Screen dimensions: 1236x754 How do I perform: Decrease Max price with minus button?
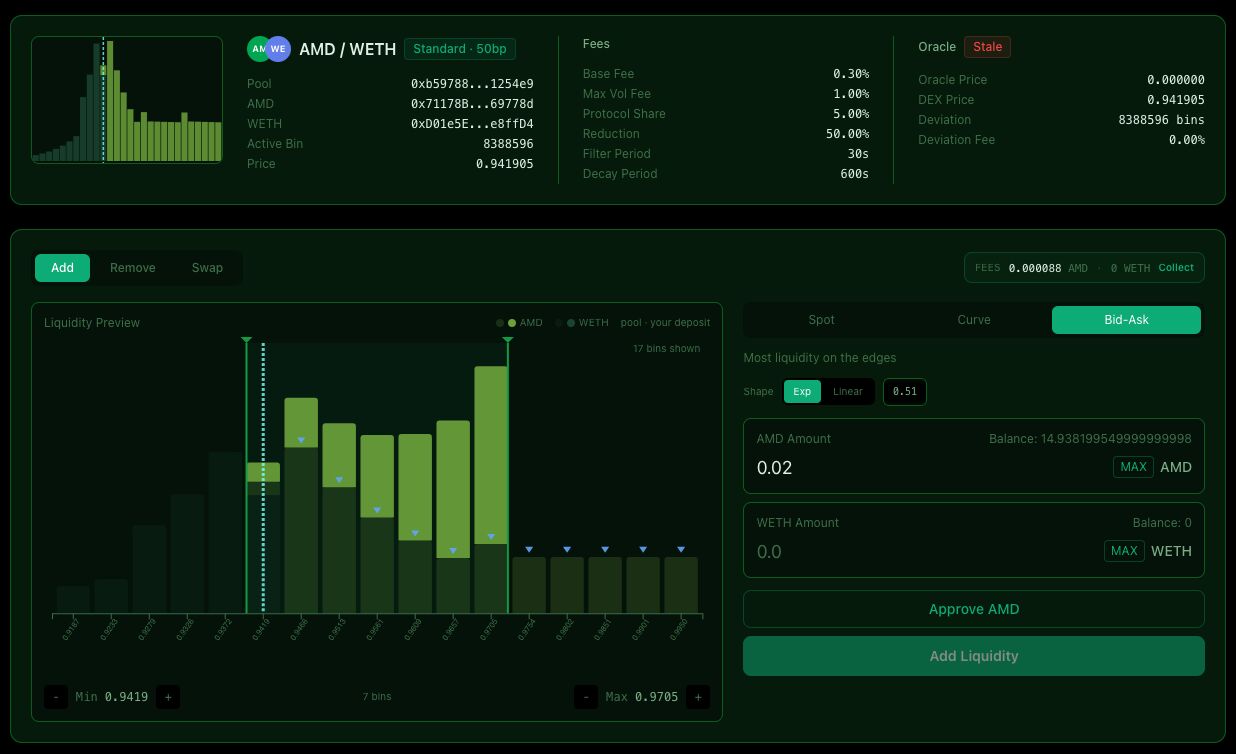pos(586,697)
